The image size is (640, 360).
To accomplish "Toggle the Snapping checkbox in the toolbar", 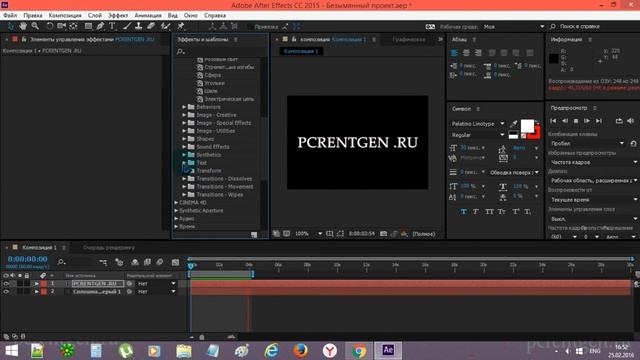I will (250, 27).
